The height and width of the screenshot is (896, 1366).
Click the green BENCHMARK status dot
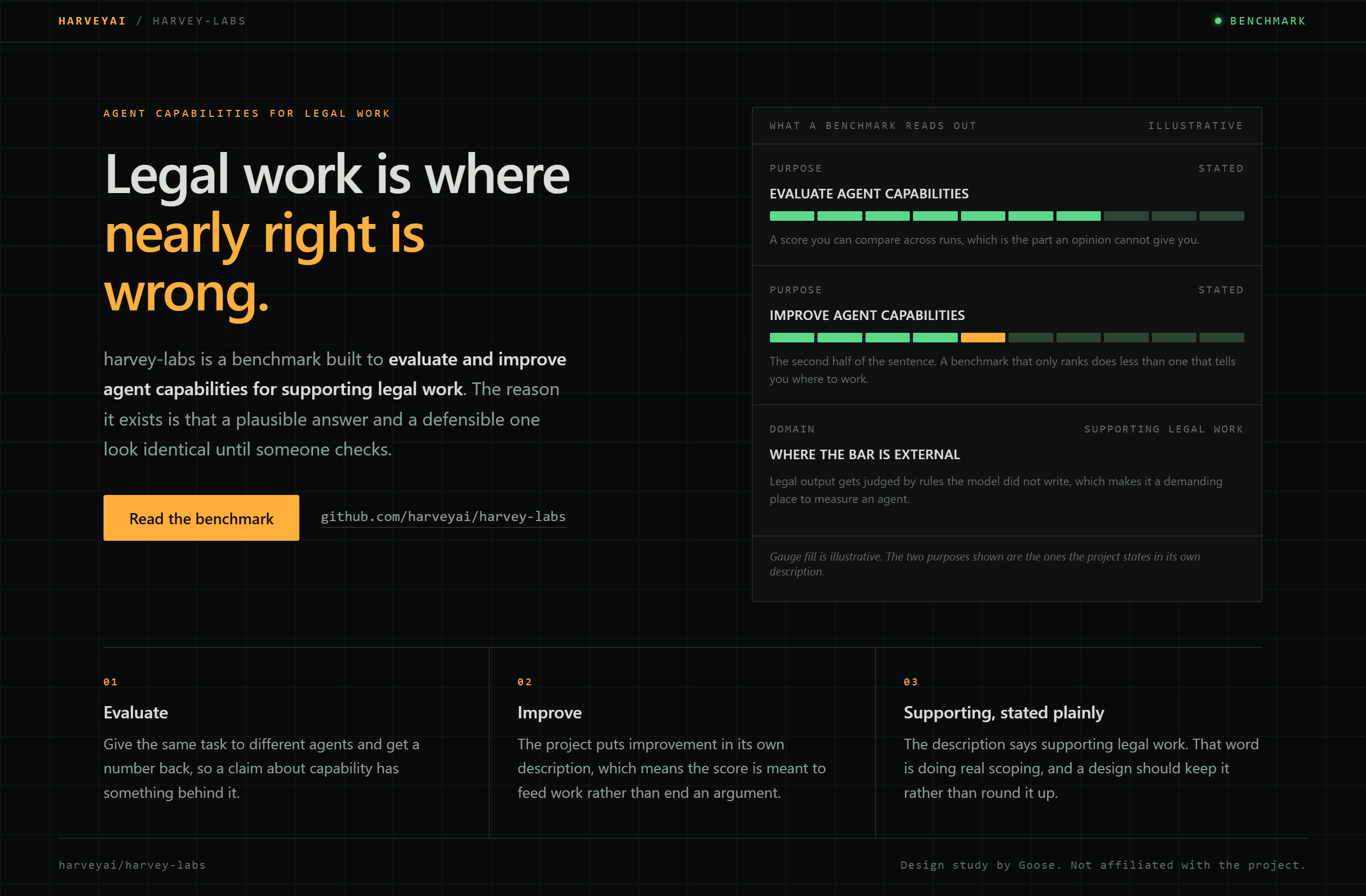pyautogui.click(x=1218, y=21)
